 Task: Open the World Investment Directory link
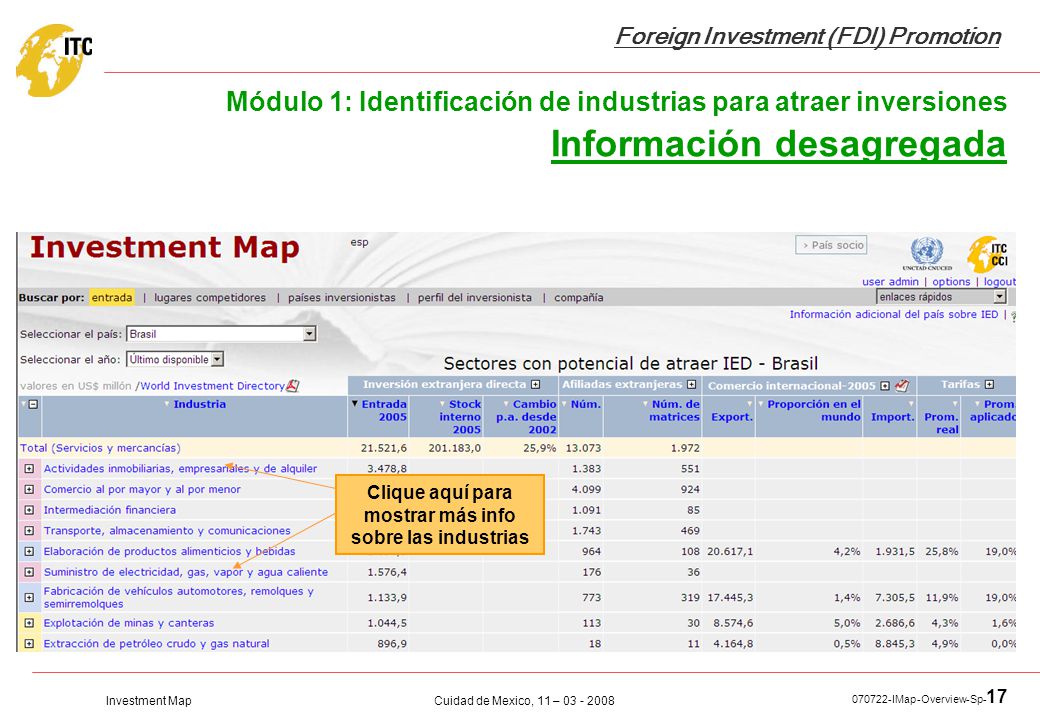pyautogui.click(x=212, y=386)
